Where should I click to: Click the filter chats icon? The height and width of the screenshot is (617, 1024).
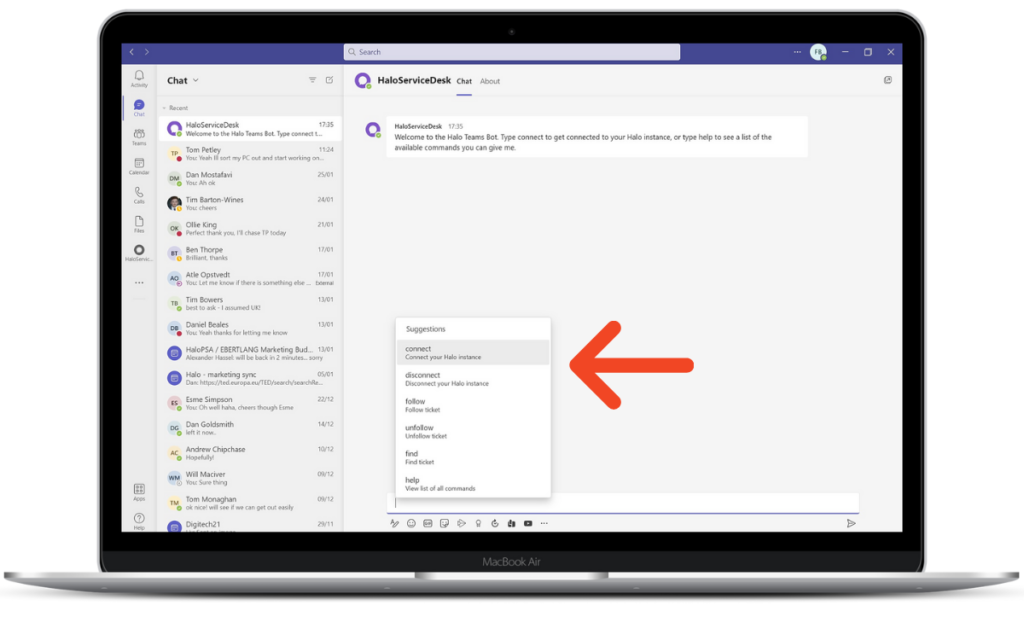click(x=312, y=80)
